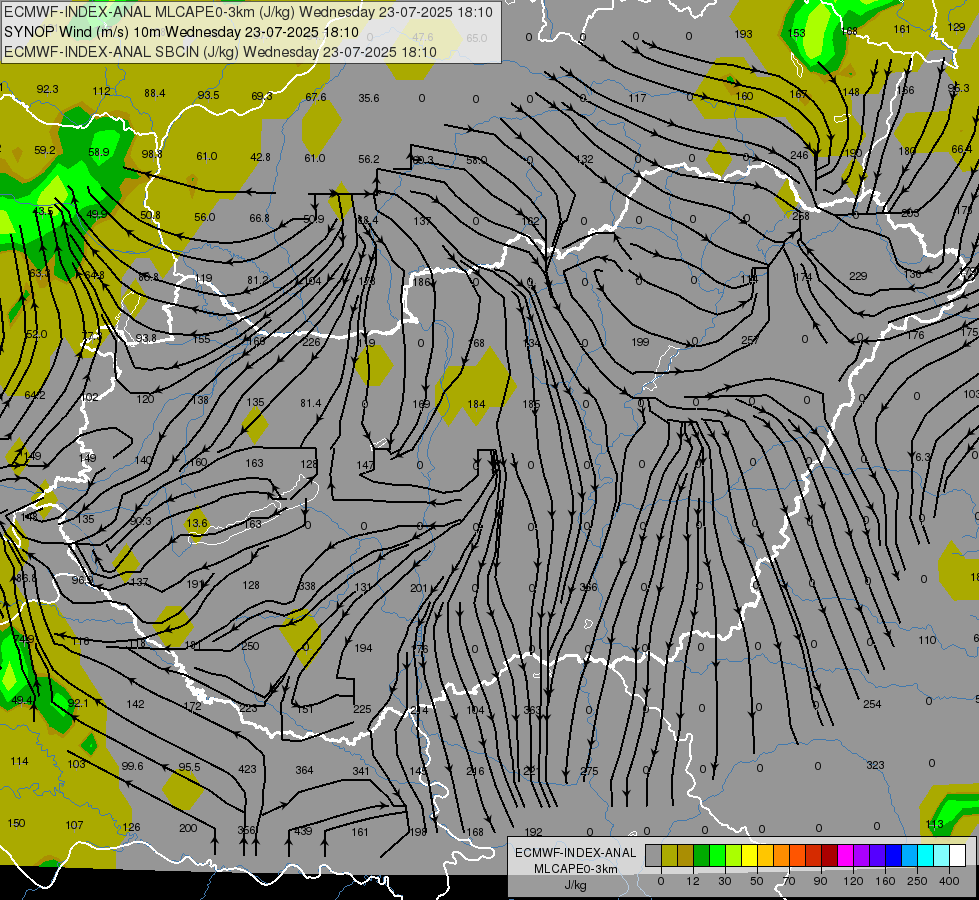Click the map value 257
This screenshot has height=900, width=979.
pos(749,340)
